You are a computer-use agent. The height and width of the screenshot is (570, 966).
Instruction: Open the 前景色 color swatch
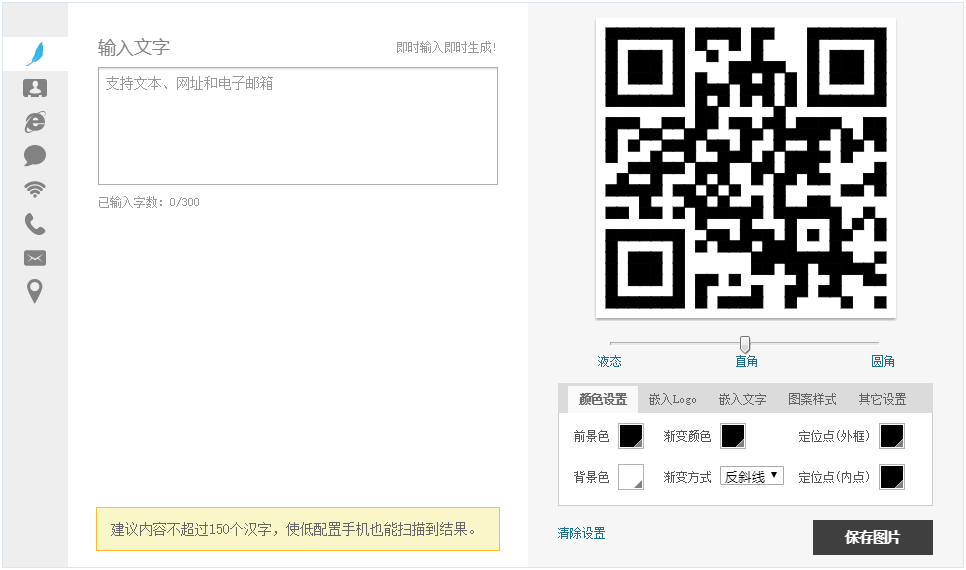[631, 436]
